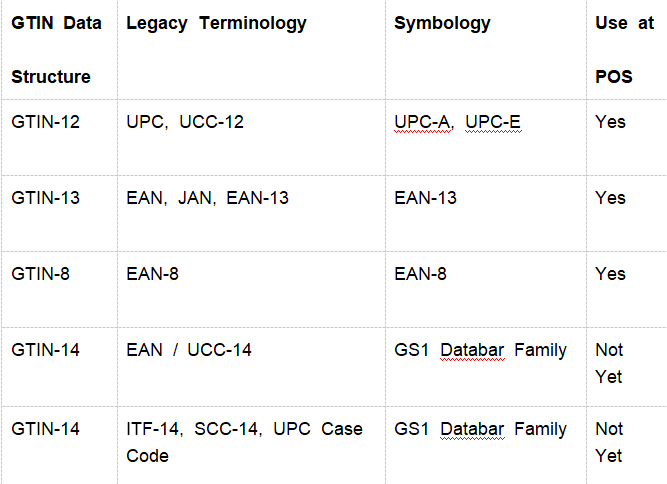The height and width of the screenshot is (484, 667).
Task: Click EAN-13 in the Symbology column
Action: [426, 198]
